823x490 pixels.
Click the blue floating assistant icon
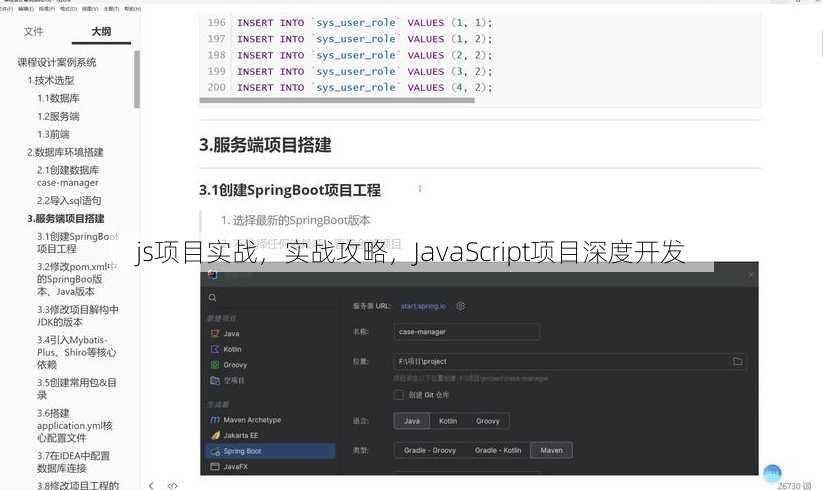pos(772,473)
